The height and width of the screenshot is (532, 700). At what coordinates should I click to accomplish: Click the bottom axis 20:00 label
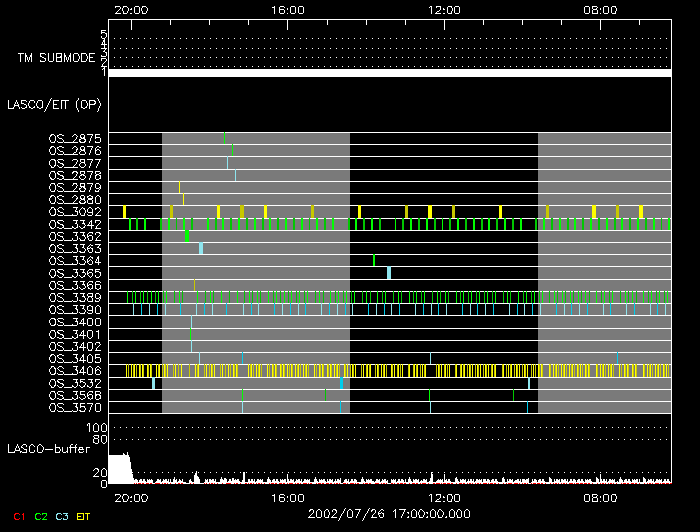(x=131, y=498)
